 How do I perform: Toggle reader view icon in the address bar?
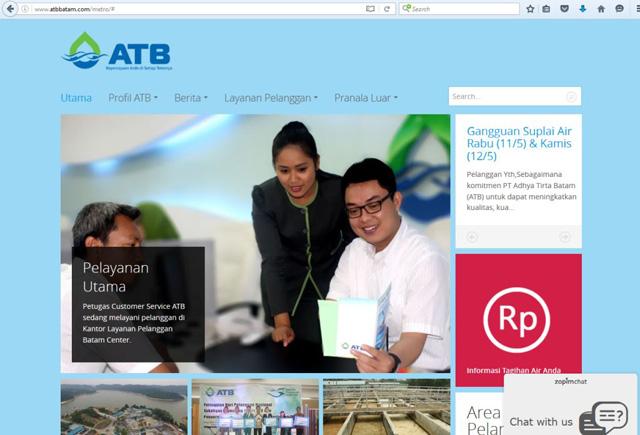coord(370,9)
